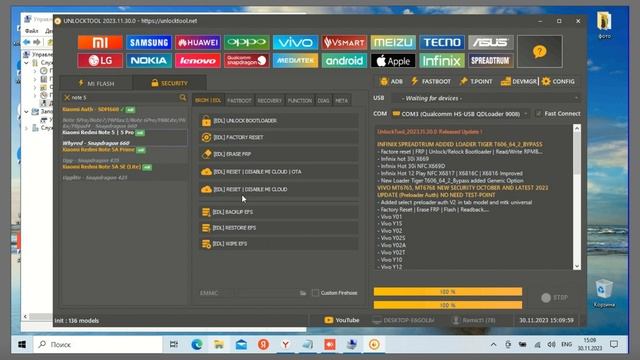This screenshot has height=360, width=640.
Task: Click the STOP button
Action: (x=554, y=298)
